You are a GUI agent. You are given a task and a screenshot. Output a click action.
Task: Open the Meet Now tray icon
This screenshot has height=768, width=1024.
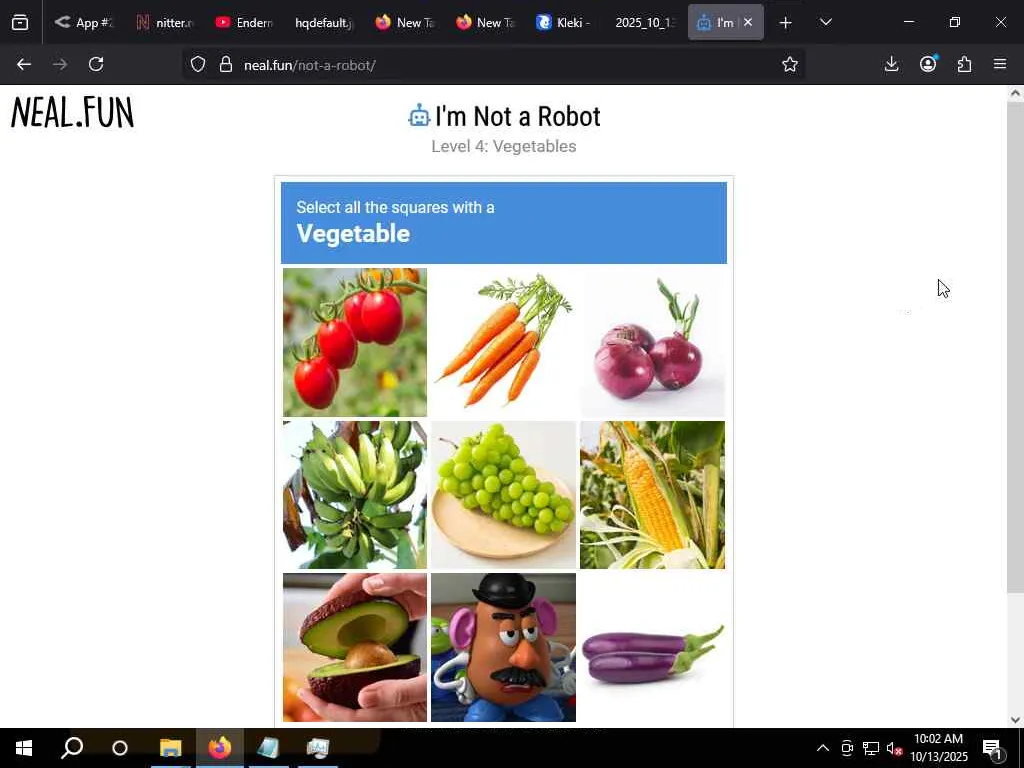[x=847, y=748]
